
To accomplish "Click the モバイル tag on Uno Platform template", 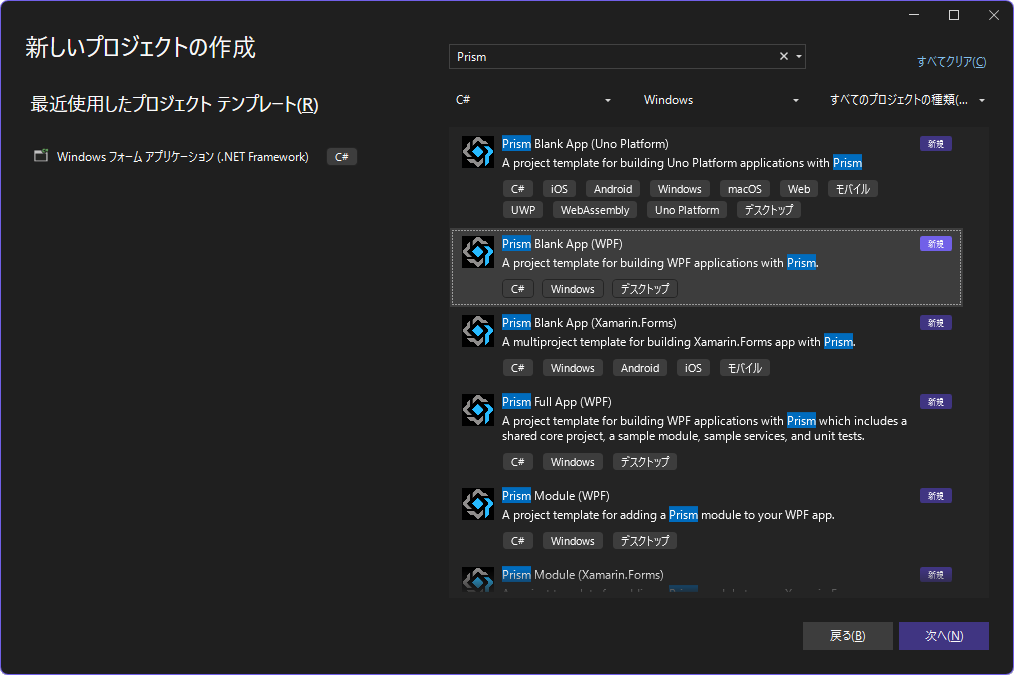I will coord(852,189).
